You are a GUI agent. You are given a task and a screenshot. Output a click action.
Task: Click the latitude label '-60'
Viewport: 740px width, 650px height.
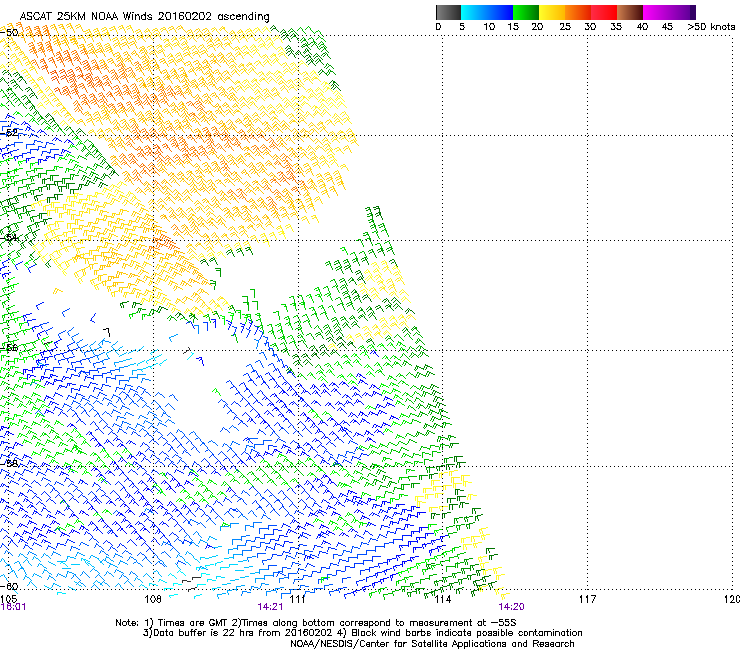(x=10, y=586)
